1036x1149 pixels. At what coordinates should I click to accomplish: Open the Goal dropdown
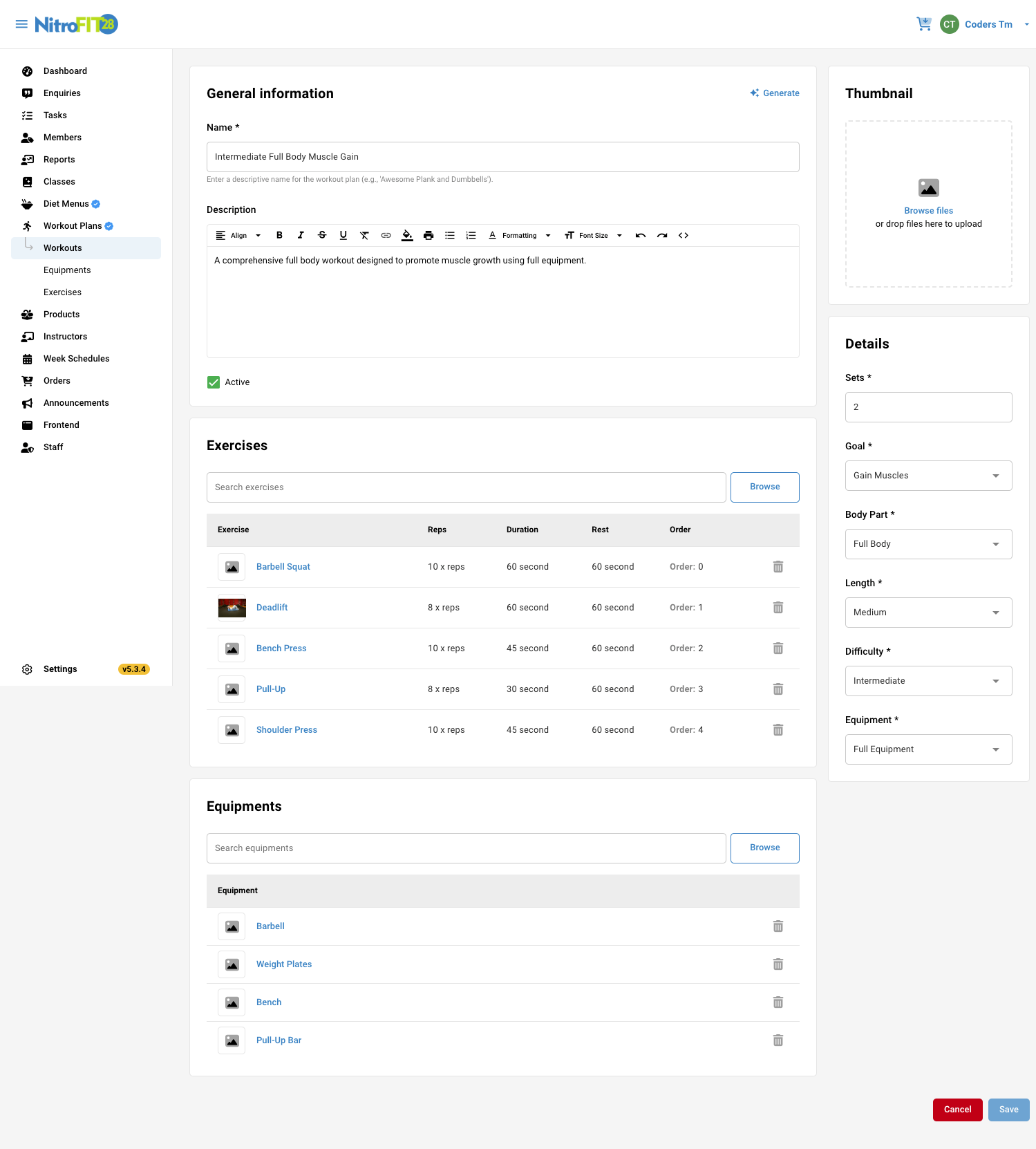click(x=928, y=476)
